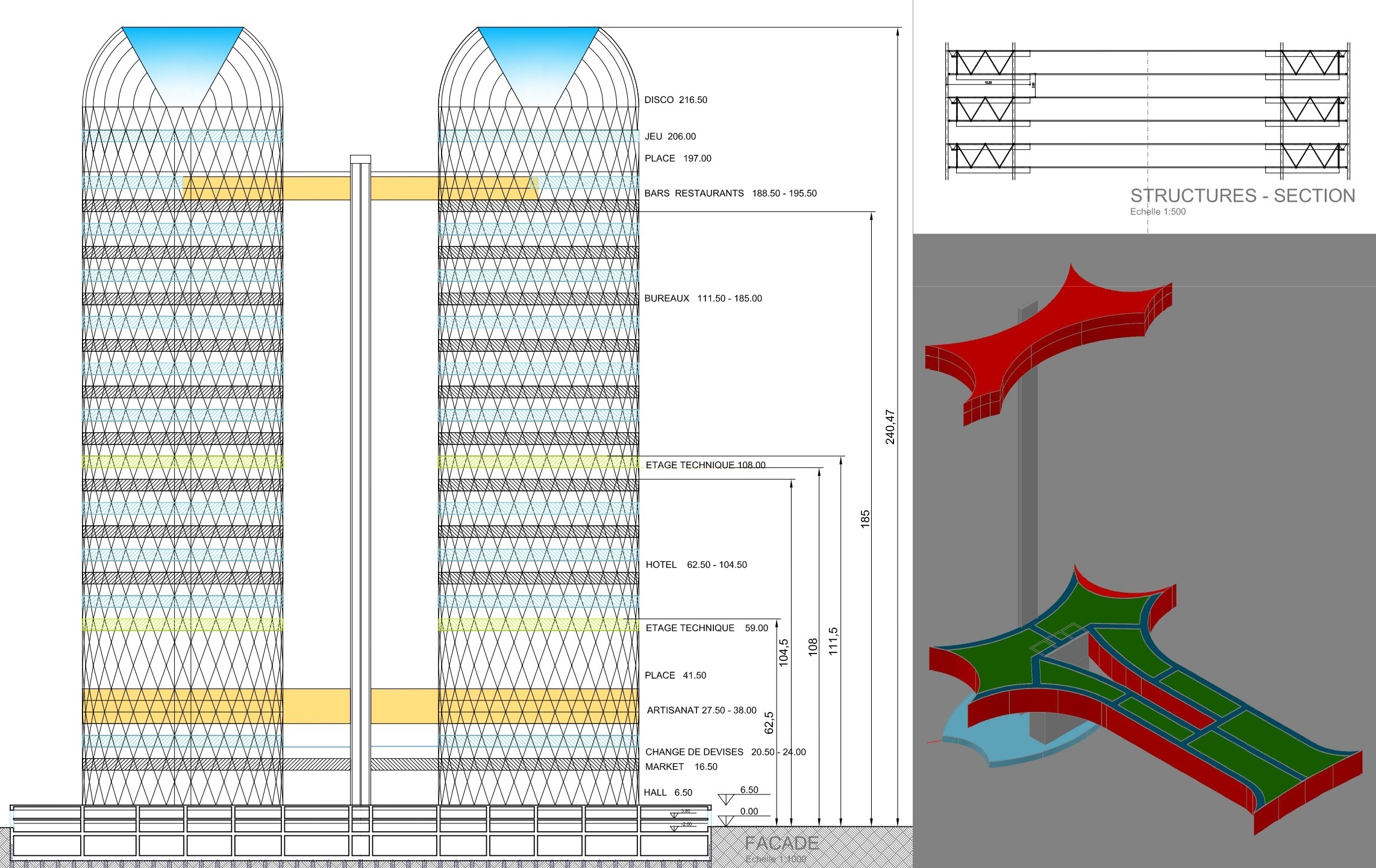Image resolution: width=1376 pixels, height=868 pixels.
Task: Select the PLACE 197.00 level text
Action: pyautogui.click(x=678, y=158)
